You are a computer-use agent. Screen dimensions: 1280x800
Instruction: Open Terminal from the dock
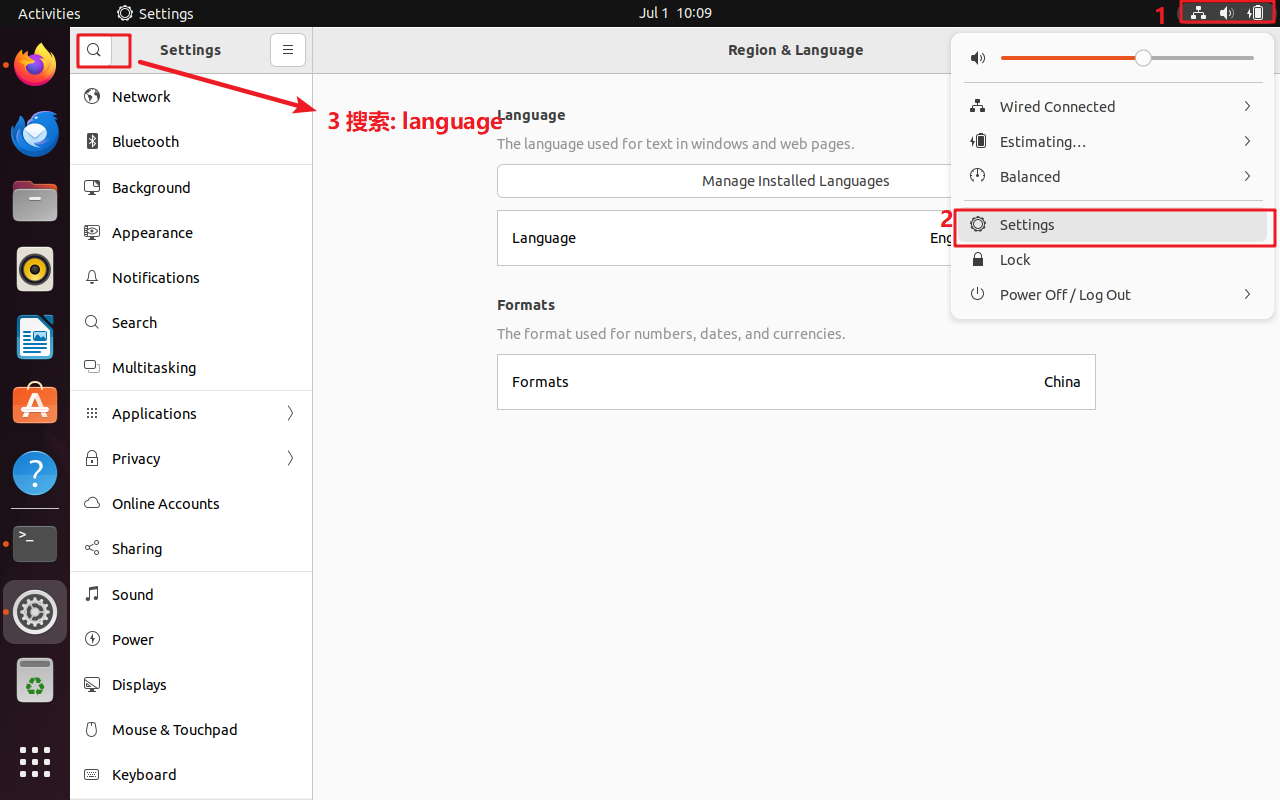tap(35, 544)
